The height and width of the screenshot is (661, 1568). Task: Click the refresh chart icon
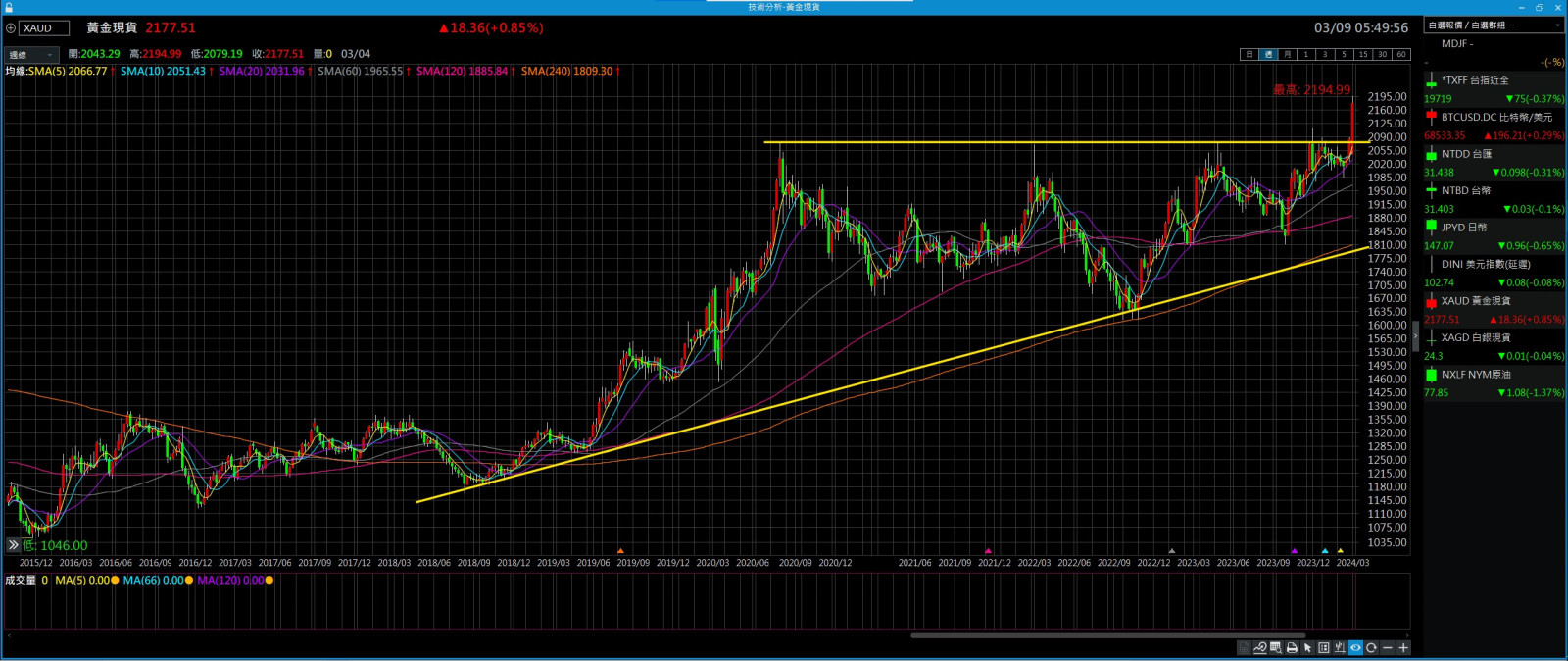click(1371, 648)
